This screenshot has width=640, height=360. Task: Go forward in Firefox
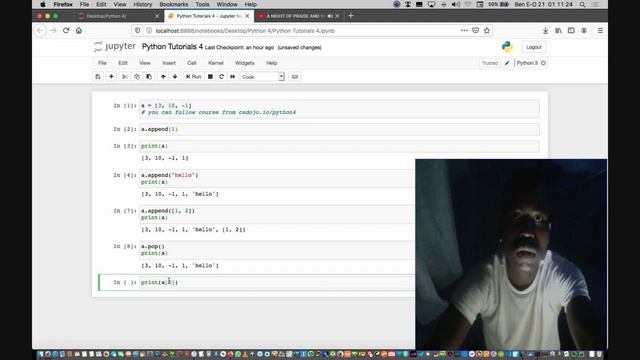tap(53, 31)
